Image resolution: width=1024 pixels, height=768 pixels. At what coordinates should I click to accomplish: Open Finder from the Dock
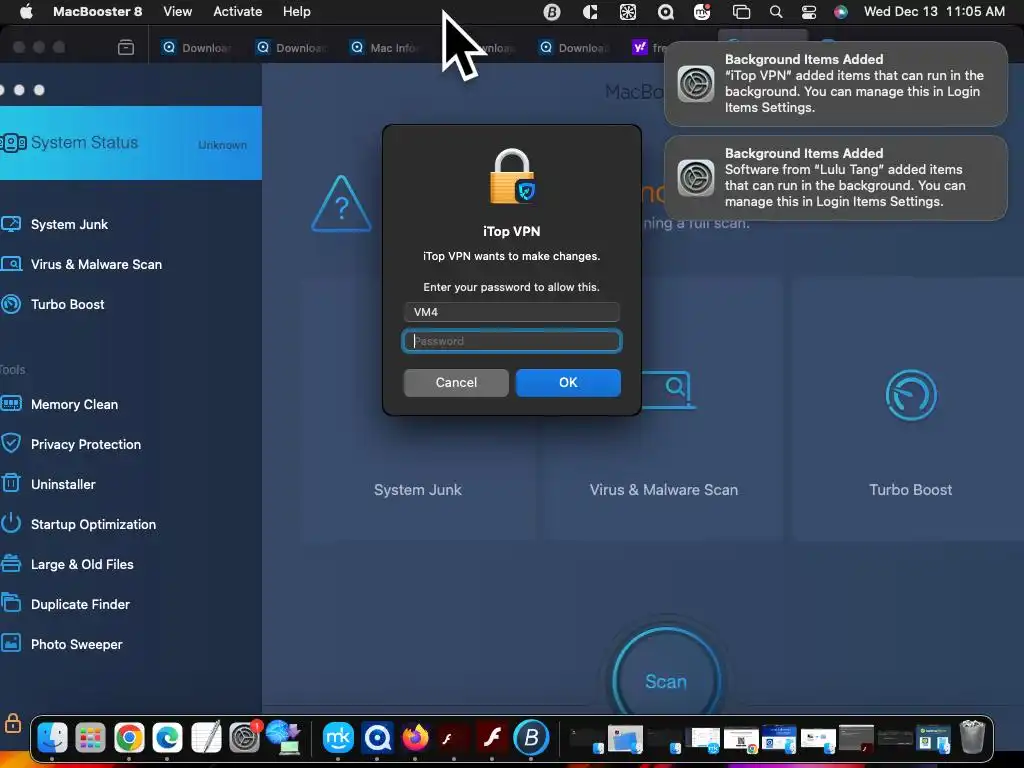tap(52, 738)
